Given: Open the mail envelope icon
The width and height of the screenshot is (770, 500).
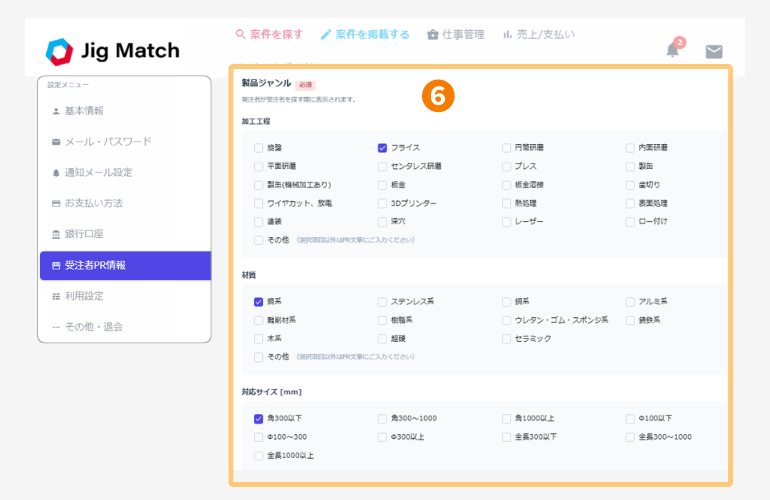Looking at the screenshot, I should (714, 52).
